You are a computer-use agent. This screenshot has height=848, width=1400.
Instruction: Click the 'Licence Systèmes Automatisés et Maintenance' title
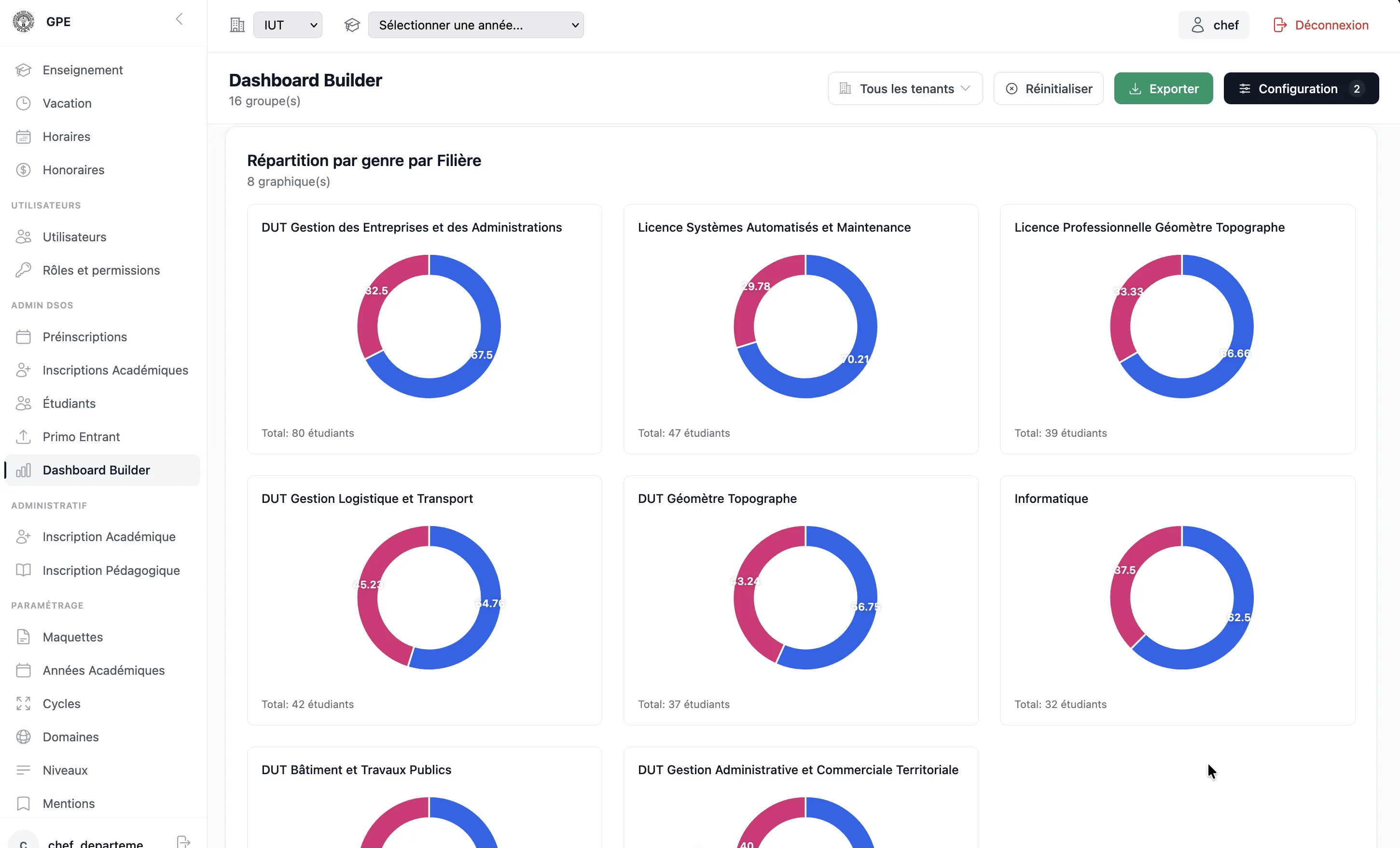(774, 227)
